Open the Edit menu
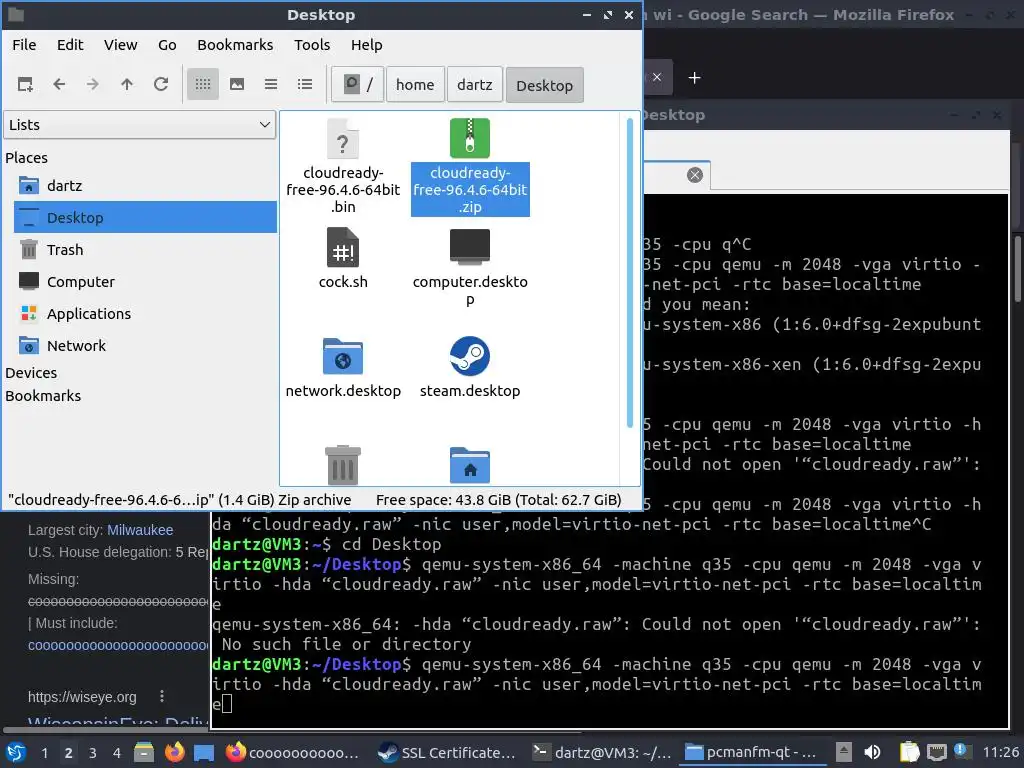The height and width of the screenshot is (768, 1024). point(70,45)
